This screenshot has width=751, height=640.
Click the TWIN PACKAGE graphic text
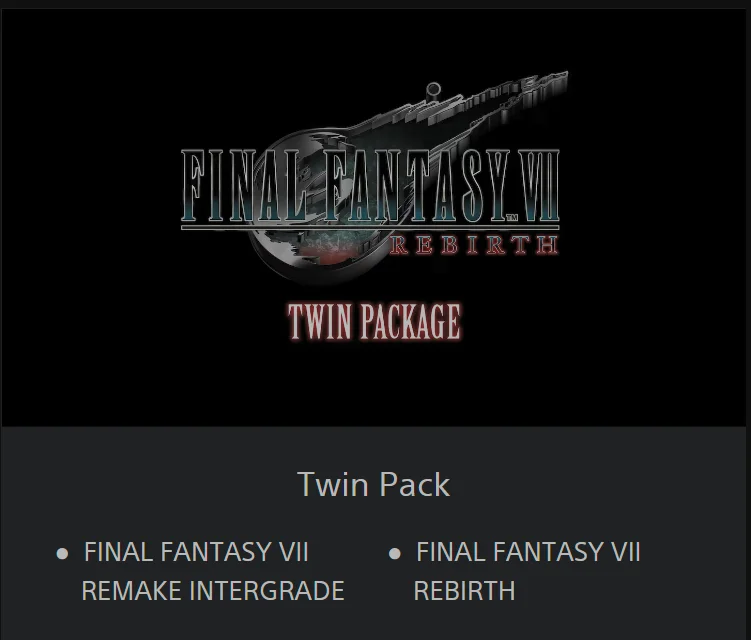(375, 321)
